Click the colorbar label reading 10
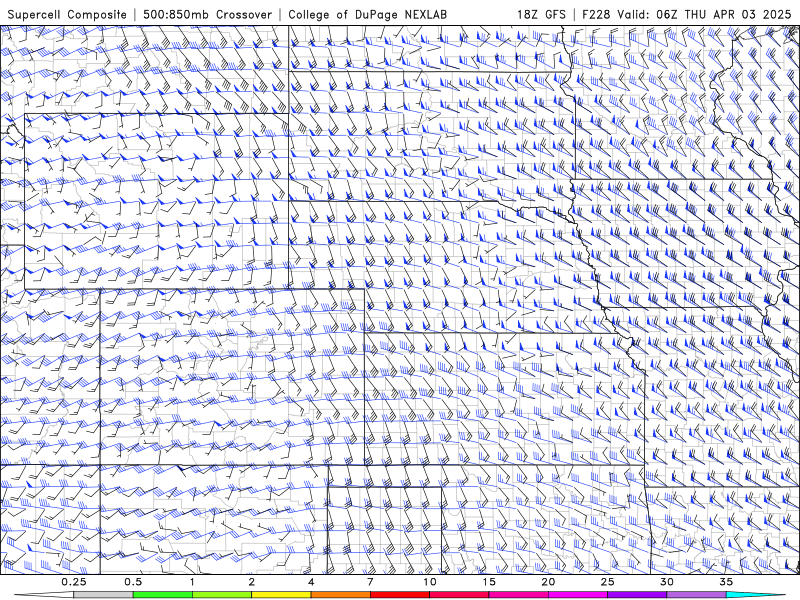This screenshot has width=800, height=600. [x=430, y=582]
